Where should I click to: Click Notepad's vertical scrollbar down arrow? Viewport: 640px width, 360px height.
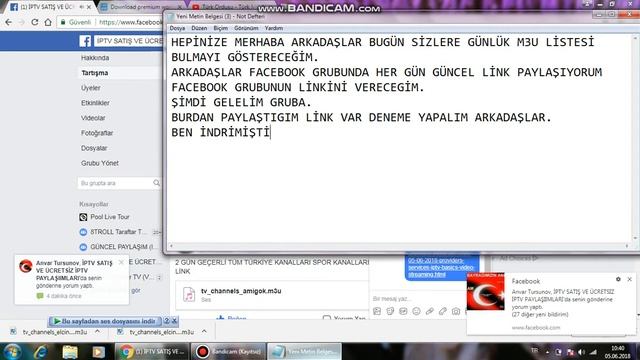click(635, 238)
